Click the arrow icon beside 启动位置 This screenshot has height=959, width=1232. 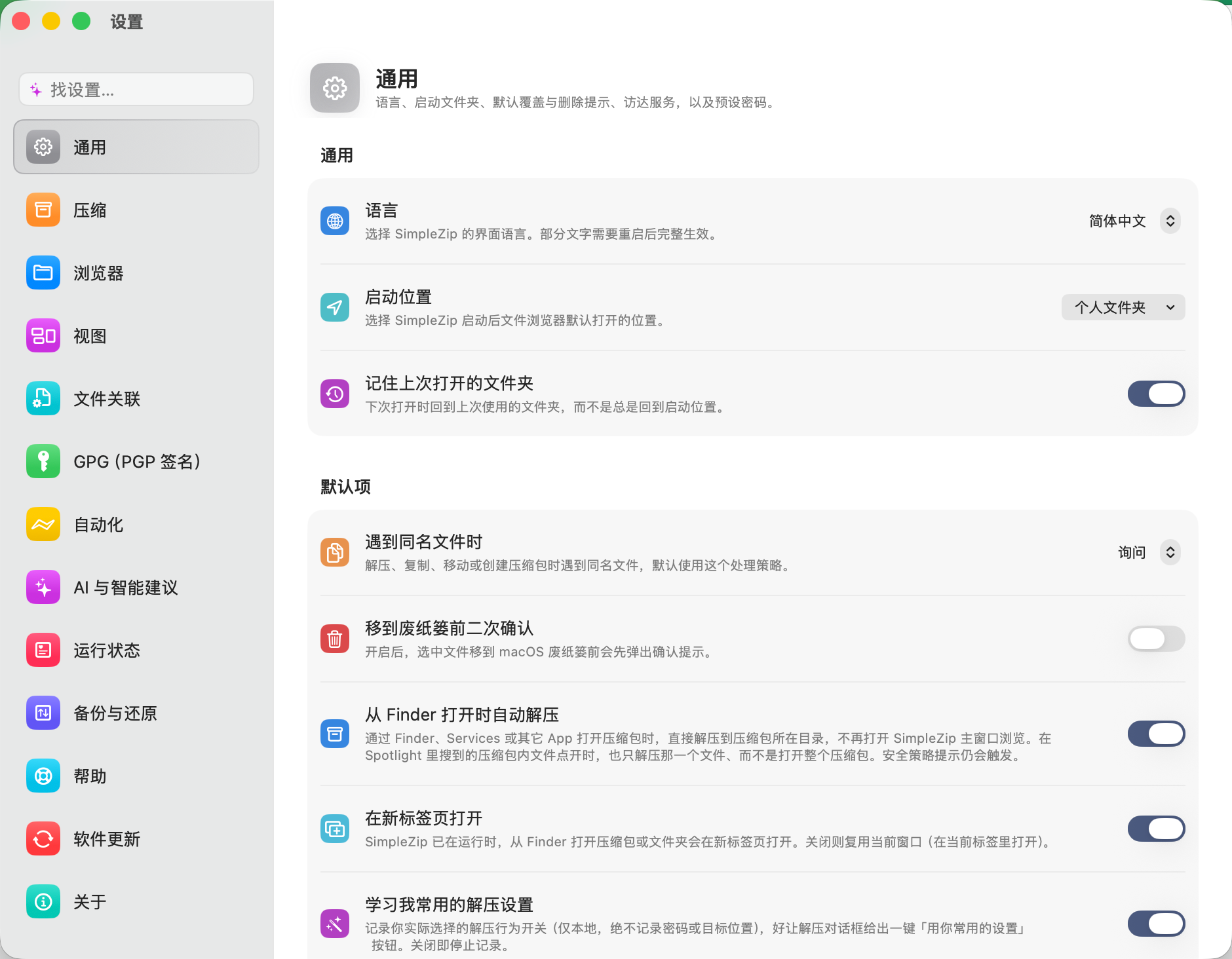click(335, 307)
